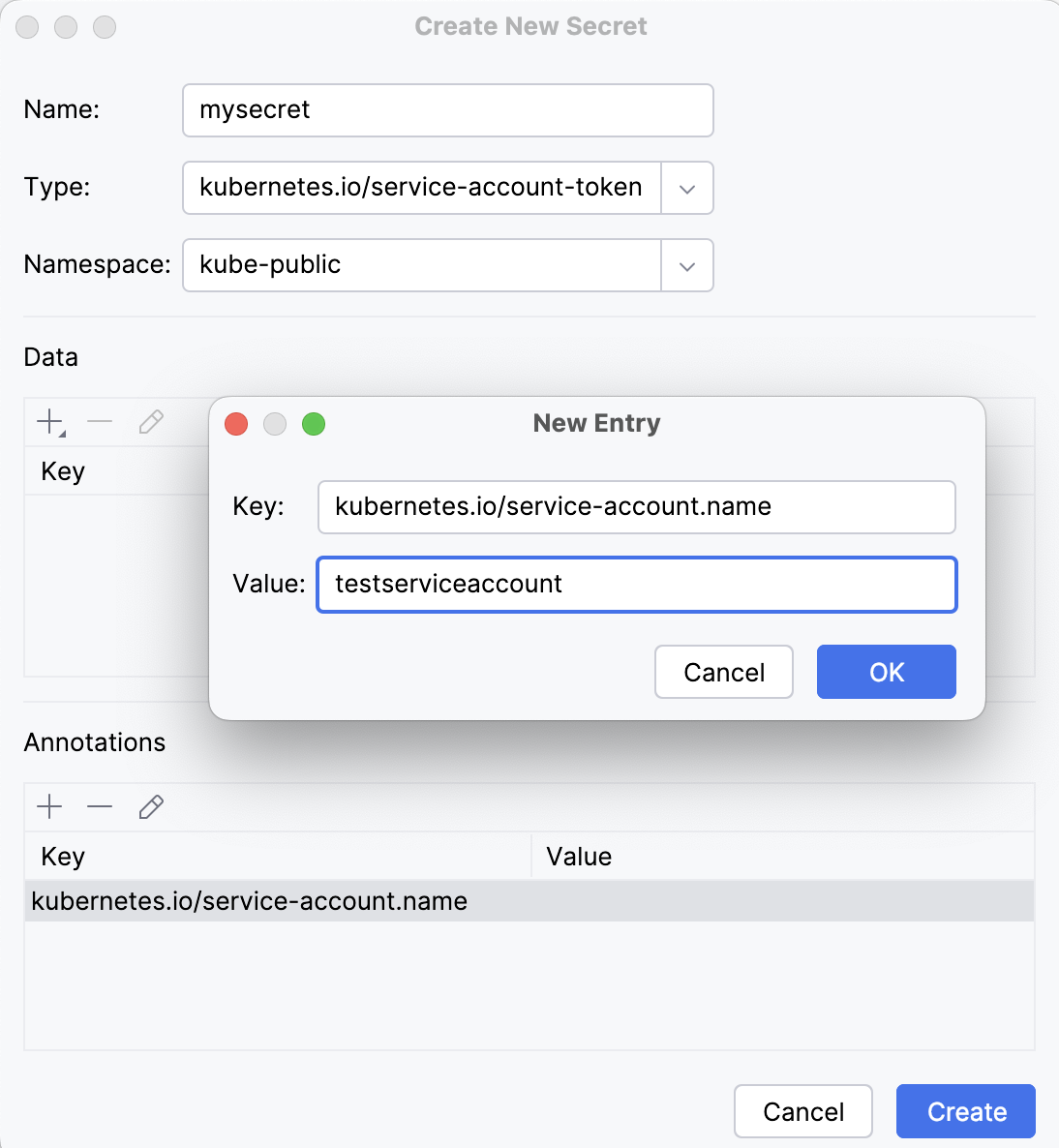Close the New Entry dialog with red button
The width and height of the screenshot is (1059, 1148).
236,424
